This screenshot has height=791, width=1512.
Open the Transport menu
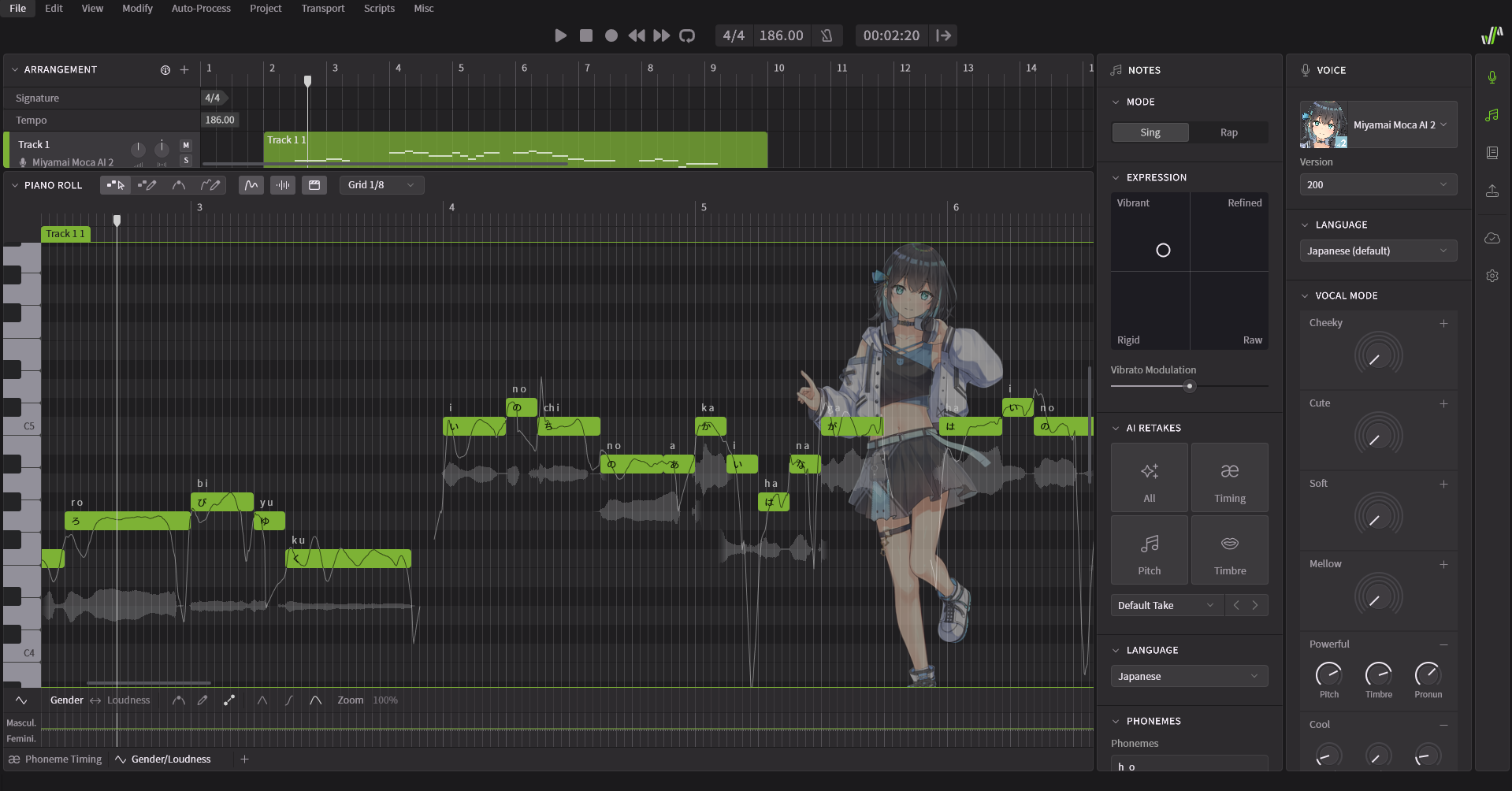point(323,8)
